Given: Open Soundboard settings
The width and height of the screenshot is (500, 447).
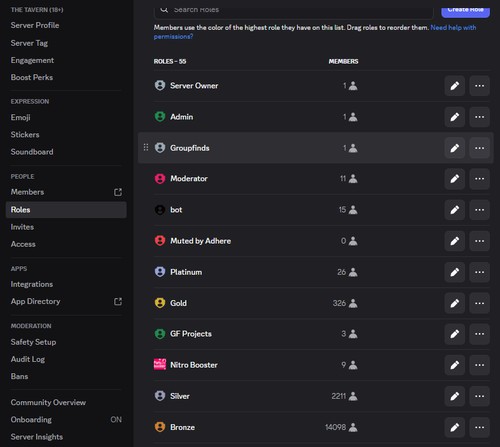Looking at the screenshot, I should tap(32, 152).
